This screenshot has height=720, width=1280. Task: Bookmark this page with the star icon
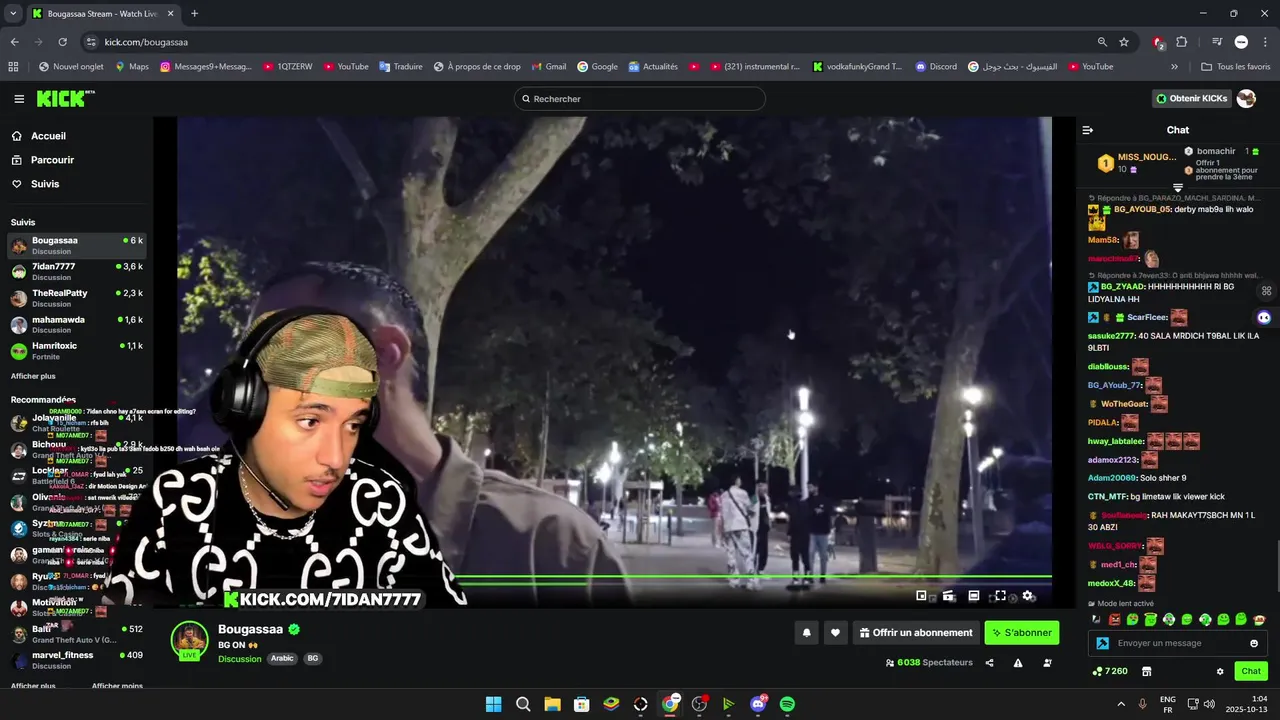(x=1124, y=42)
